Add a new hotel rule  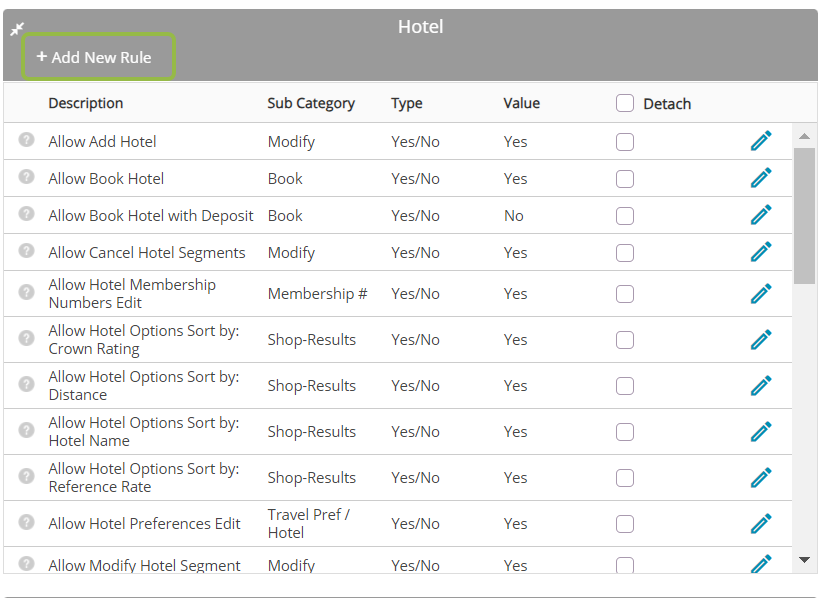(x=98, y=57)
